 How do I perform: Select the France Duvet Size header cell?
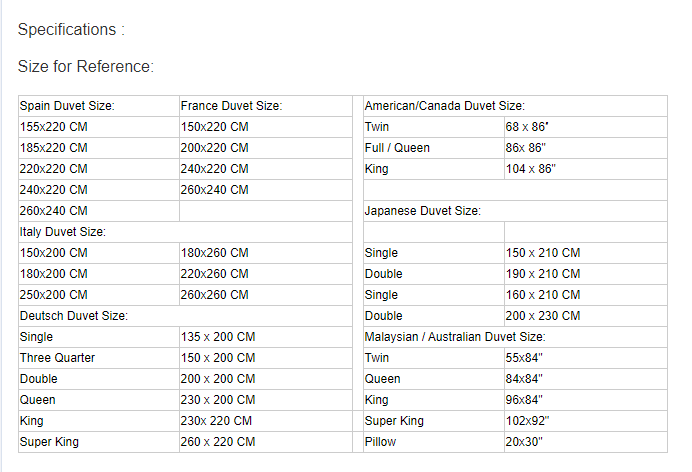231,106
